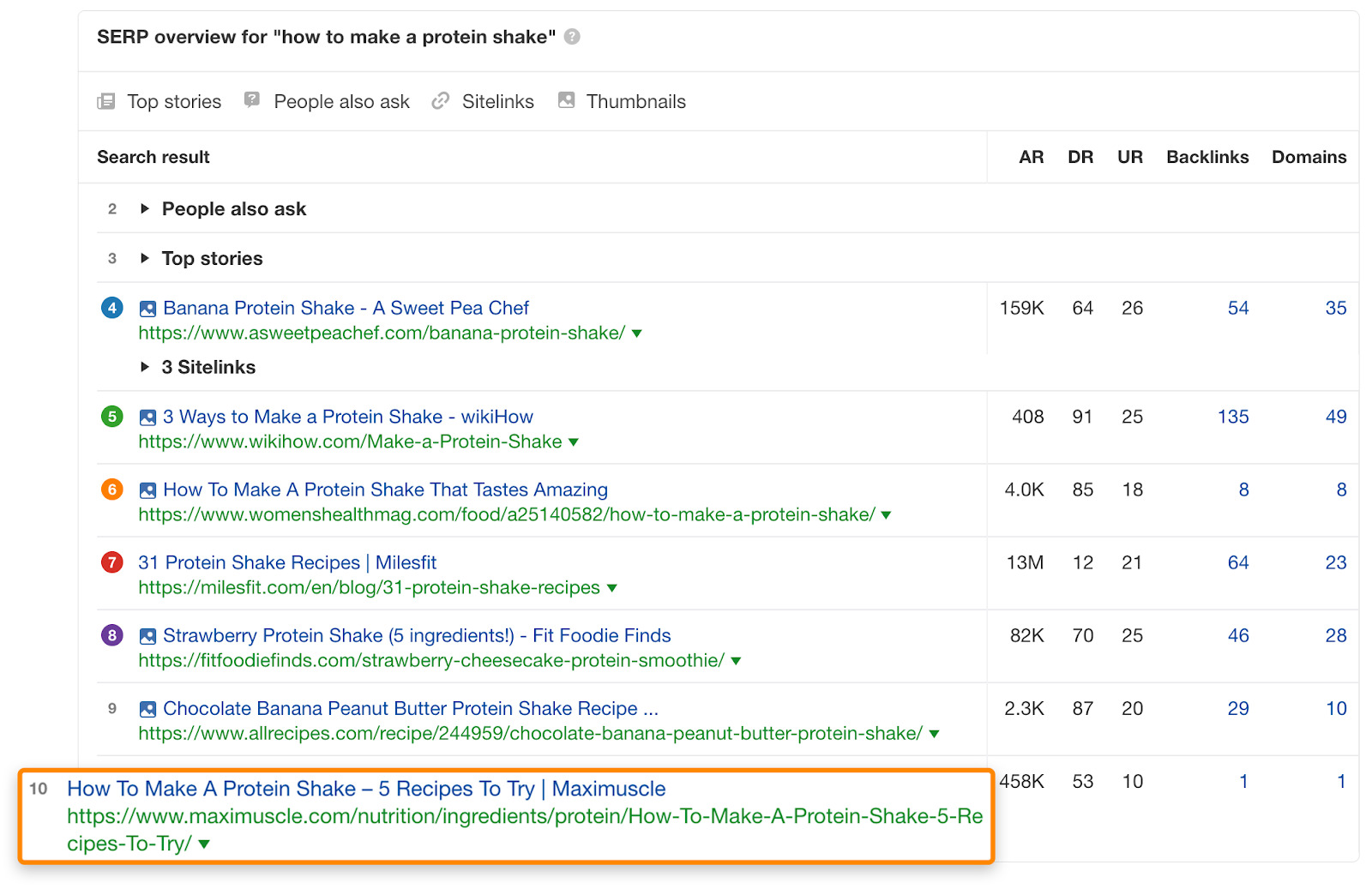The height and width of the screenshot is (889, 1372).
Task: Click thumbnail icon beside Tastes Amazing result
Action: point(147,490)
